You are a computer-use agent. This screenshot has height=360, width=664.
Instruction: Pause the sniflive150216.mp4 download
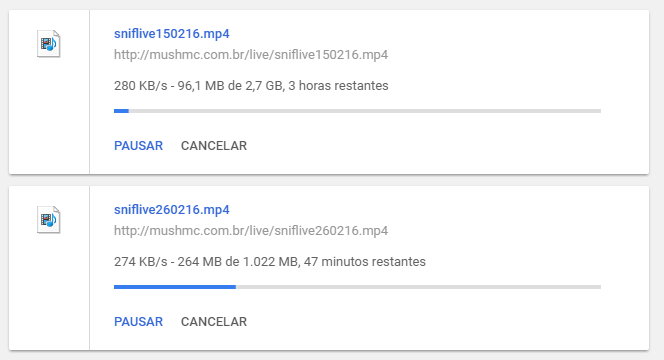tap(138, 146)
